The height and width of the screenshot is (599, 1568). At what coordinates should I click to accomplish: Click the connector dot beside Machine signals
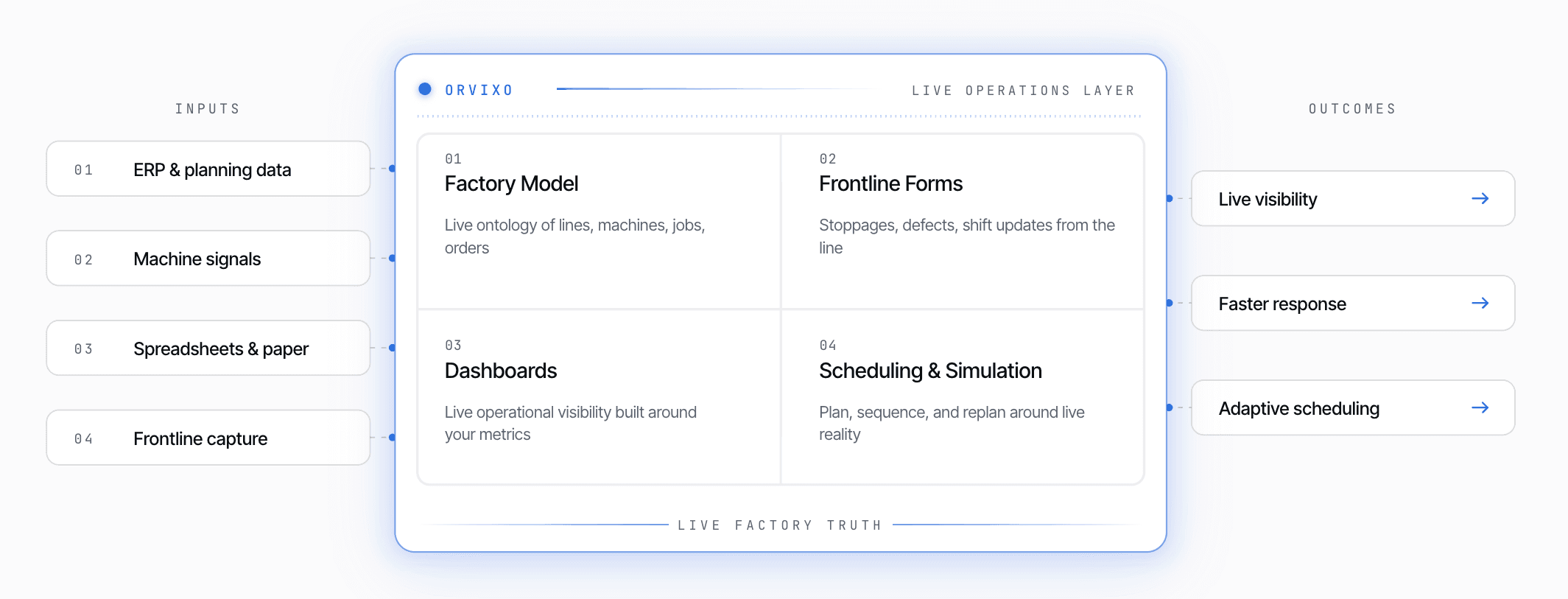coord(392,258)
